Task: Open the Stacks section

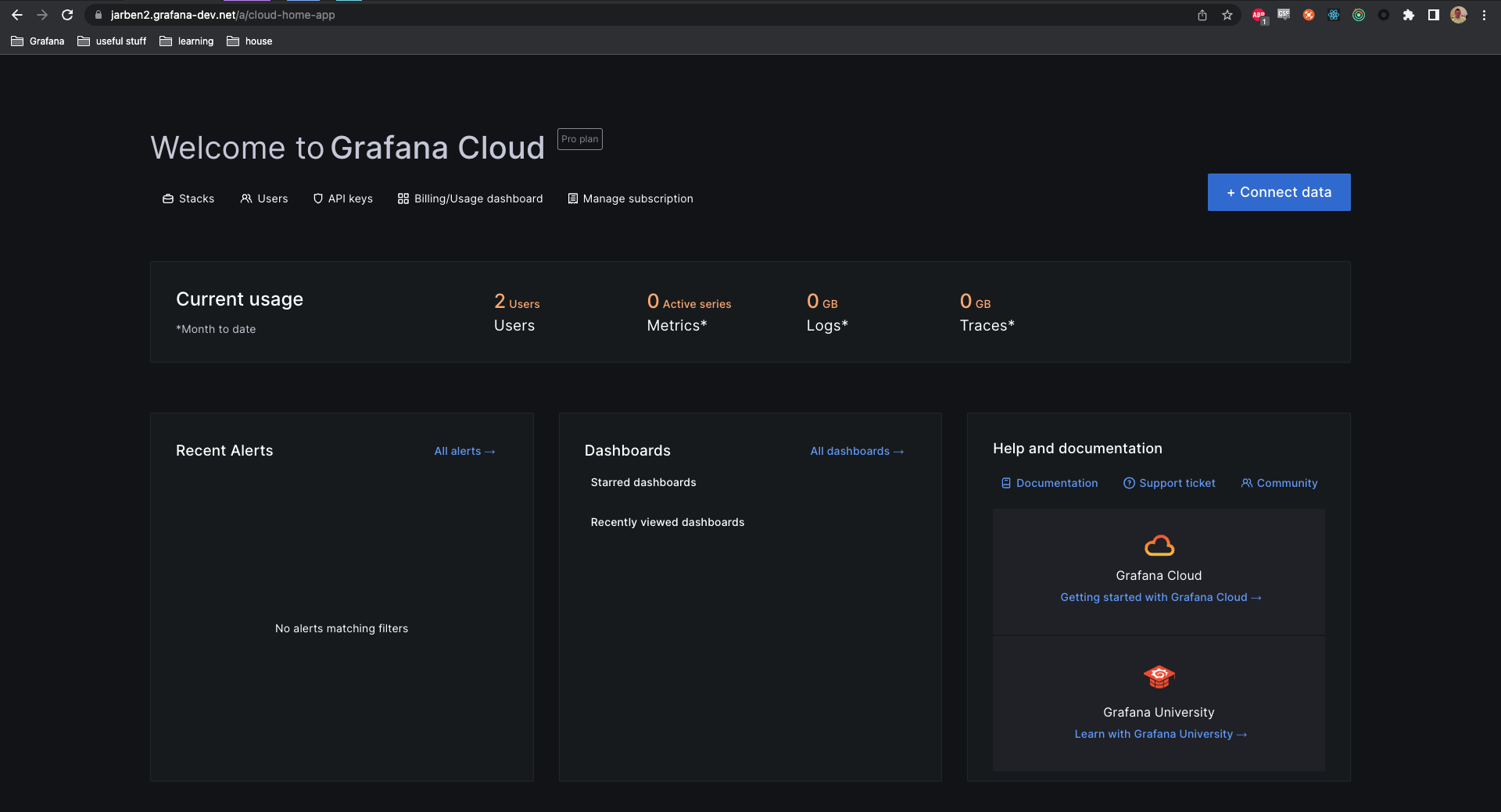Action: [188, 199]
